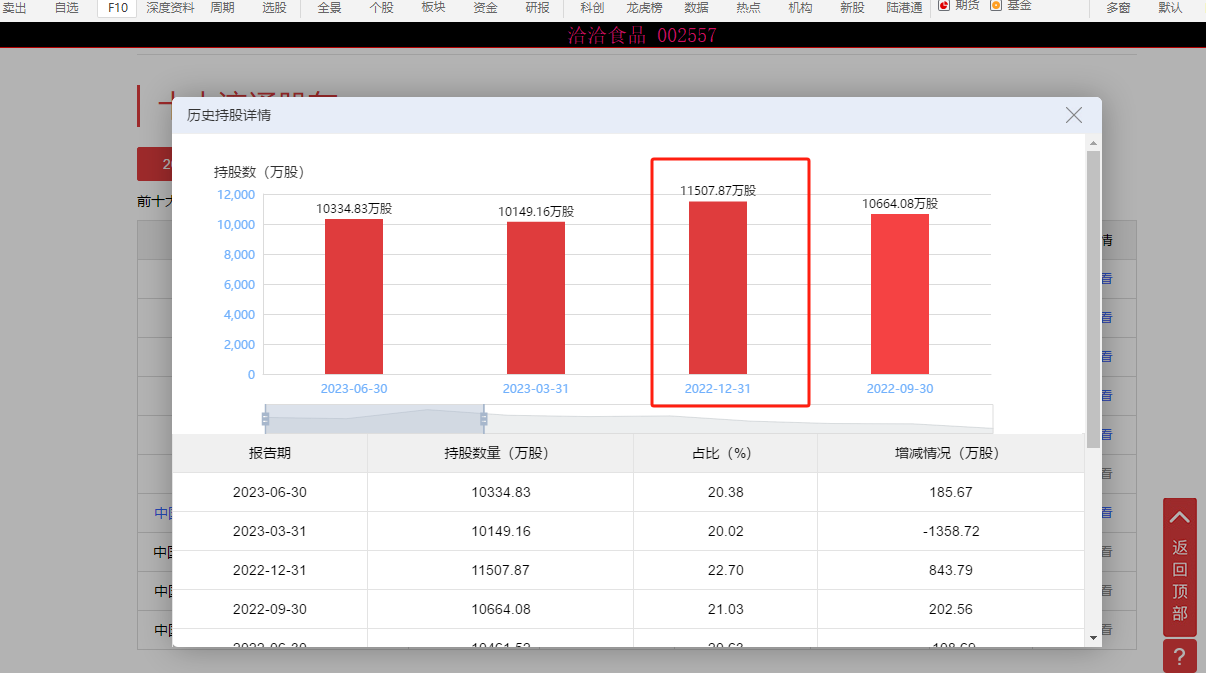The height and width of the screenshot is (673, 1206).
Task: Click the 2023-03-31 axis date label
Action: click(x=536, y=388)
